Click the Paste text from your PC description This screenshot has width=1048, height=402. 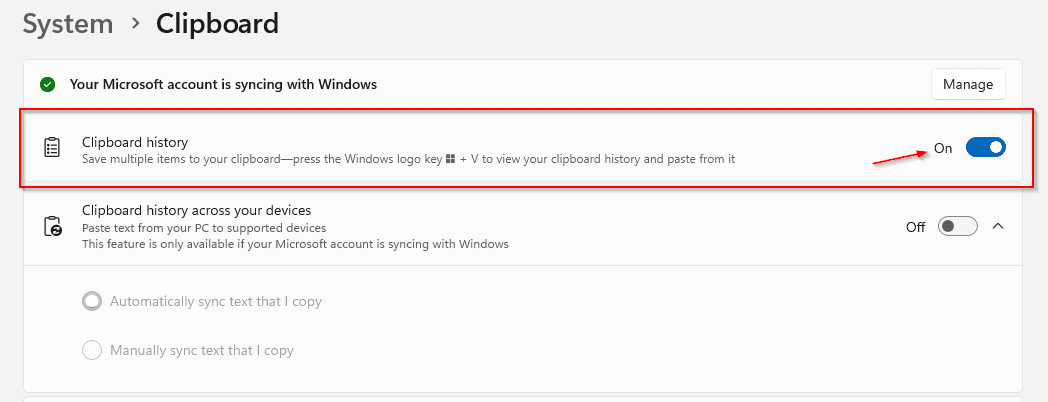click(x=204, y=228)
